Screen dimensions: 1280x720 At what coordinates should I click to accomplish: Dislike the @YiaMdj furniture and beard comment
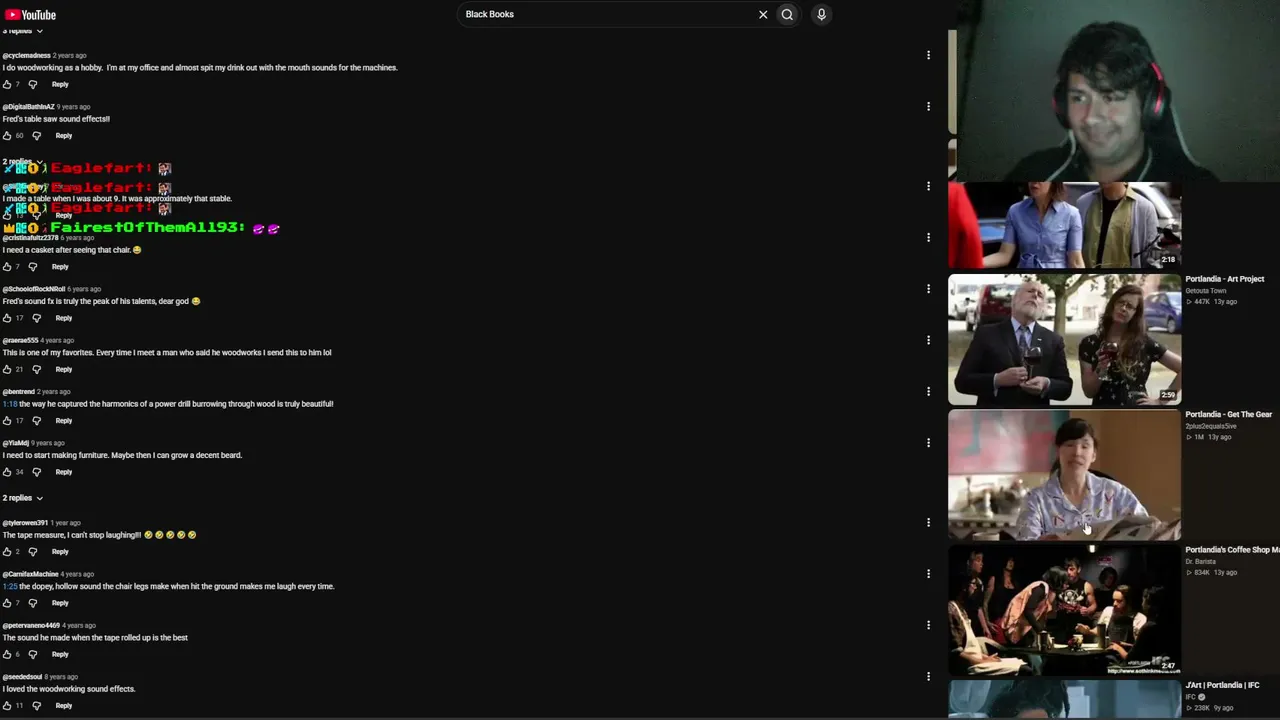point(37,472)
